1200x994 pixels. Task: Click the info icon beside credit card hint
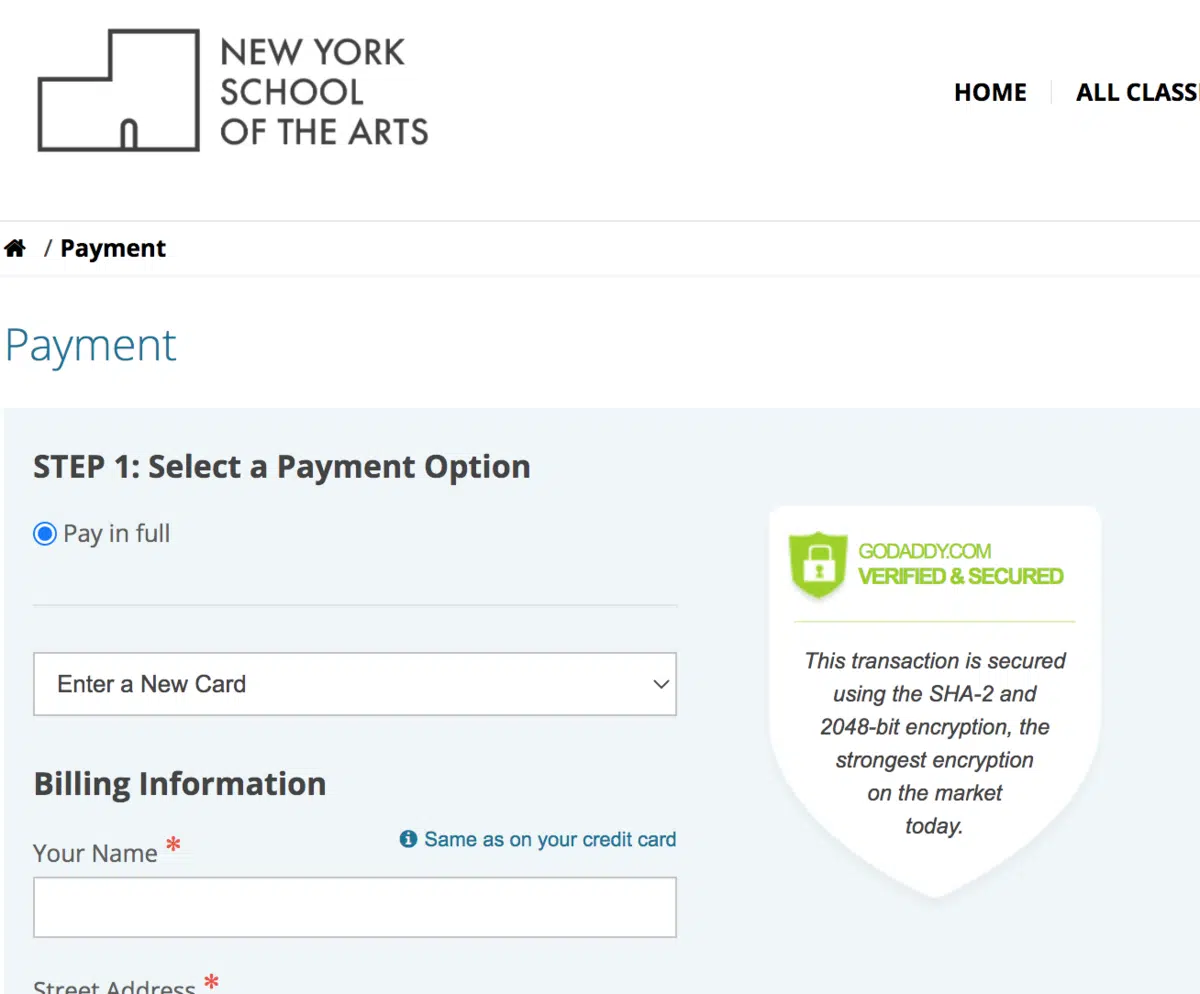click(x=408, y=839)
